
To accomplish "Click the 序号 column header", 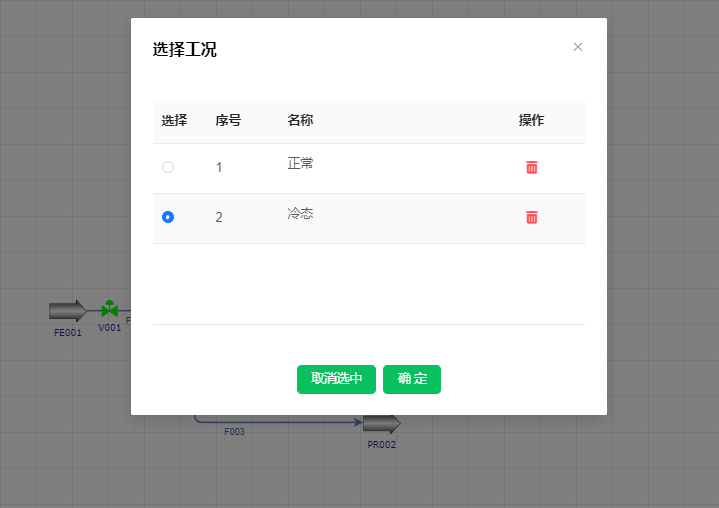I will click(228, 121).
